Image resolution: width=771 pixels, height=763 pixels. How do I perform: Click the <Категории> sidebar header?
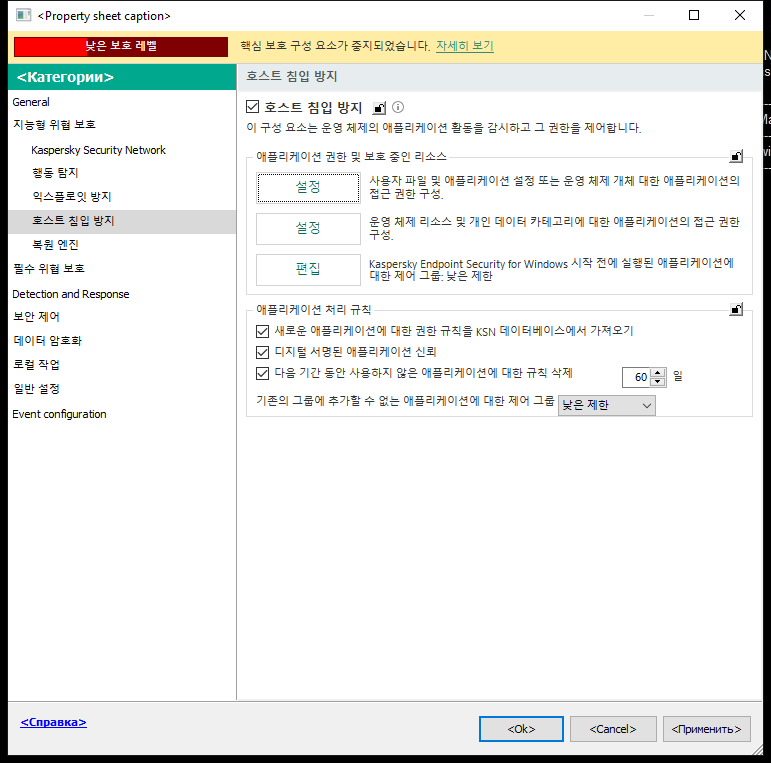pos(122,77)
